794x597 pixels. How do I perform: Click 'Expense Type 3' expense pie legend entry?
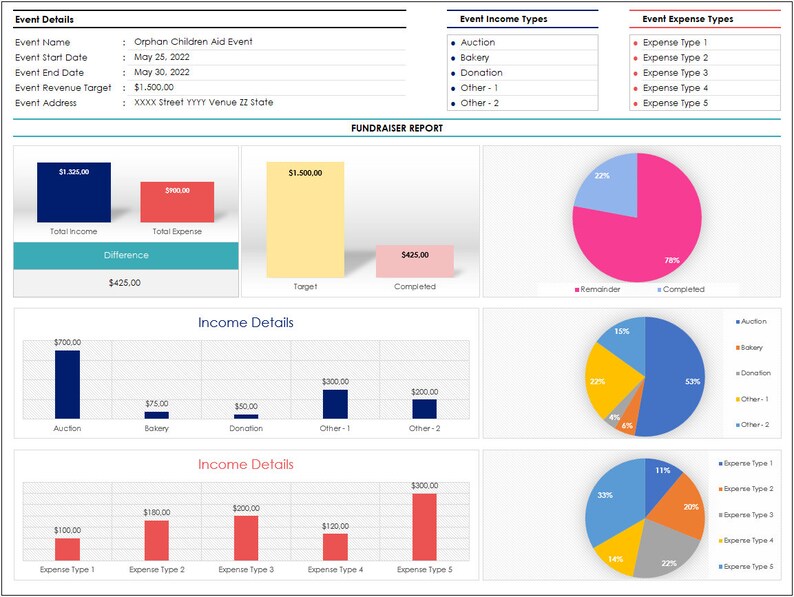(746, 515)
